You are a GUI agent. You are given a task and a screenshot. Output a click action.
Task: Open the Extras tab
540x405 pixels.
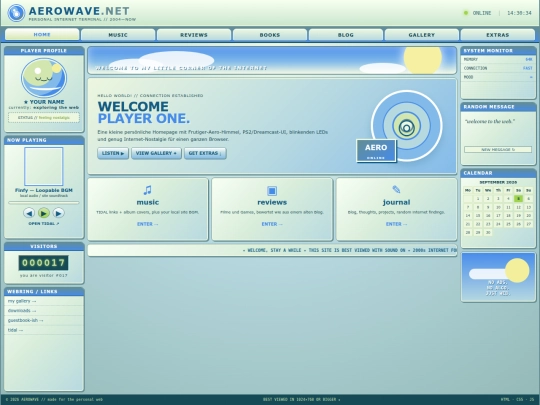click(x=498, y=35)
